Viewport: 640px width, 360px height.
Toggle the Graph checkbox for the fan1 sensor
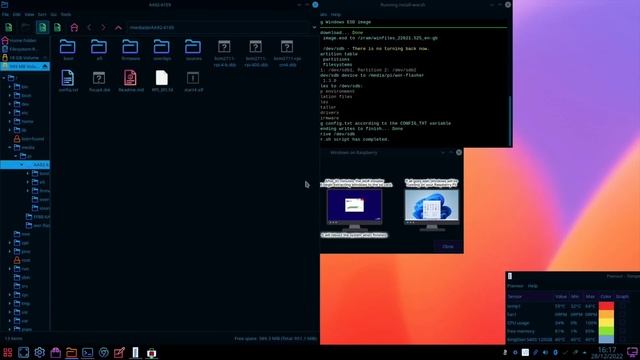coord(622,314)
